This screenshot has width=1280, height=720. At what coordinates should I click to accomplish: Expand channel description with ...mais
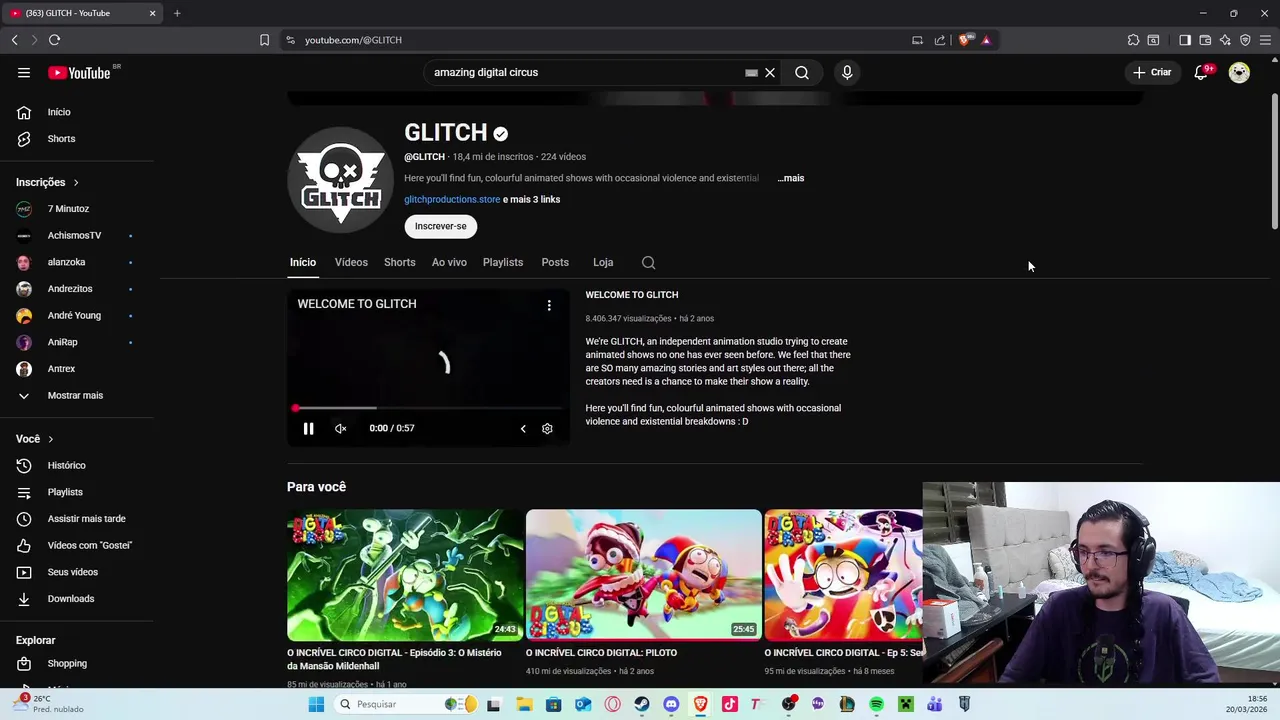click(790, 178)
